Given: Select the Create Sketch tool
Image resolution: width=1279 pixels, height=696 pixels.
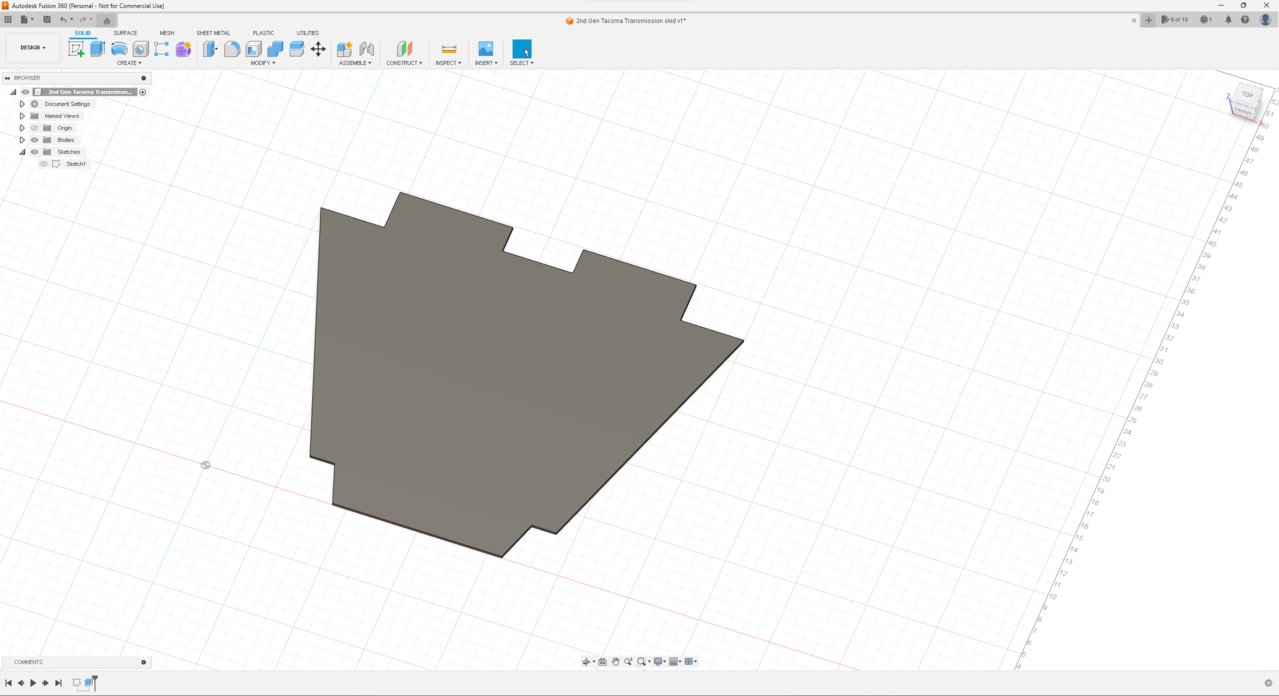Looking at the screenshot, I should [x=76, y=49].
